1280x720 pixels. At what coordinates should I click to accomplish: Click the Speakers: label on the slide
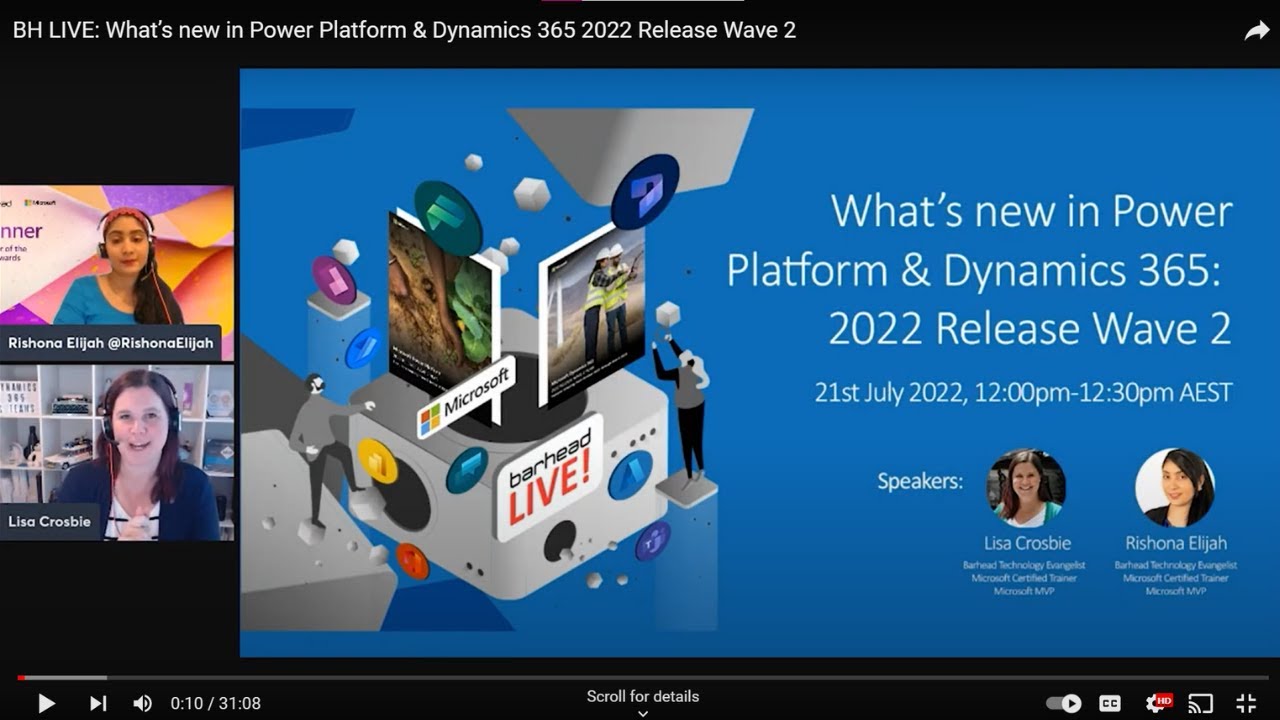(x=920, y=481)
